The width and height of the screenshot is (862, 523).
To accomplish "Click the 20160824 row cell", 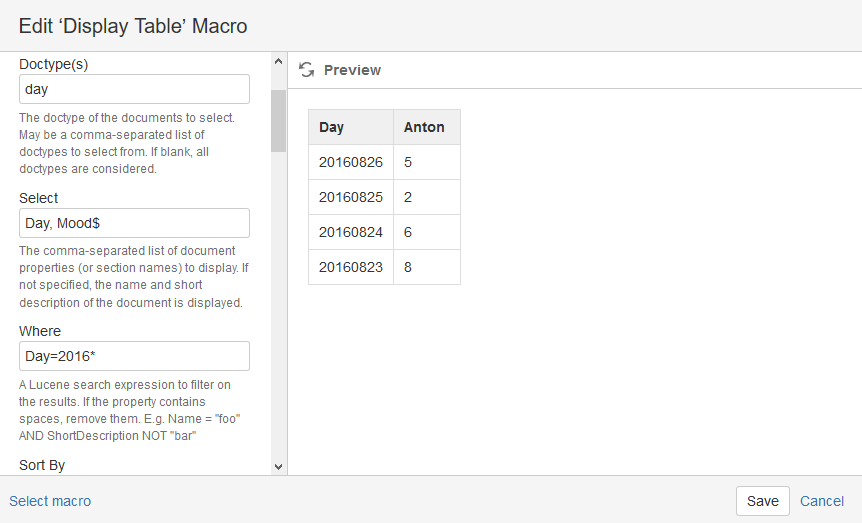I will tap(350, 232).
